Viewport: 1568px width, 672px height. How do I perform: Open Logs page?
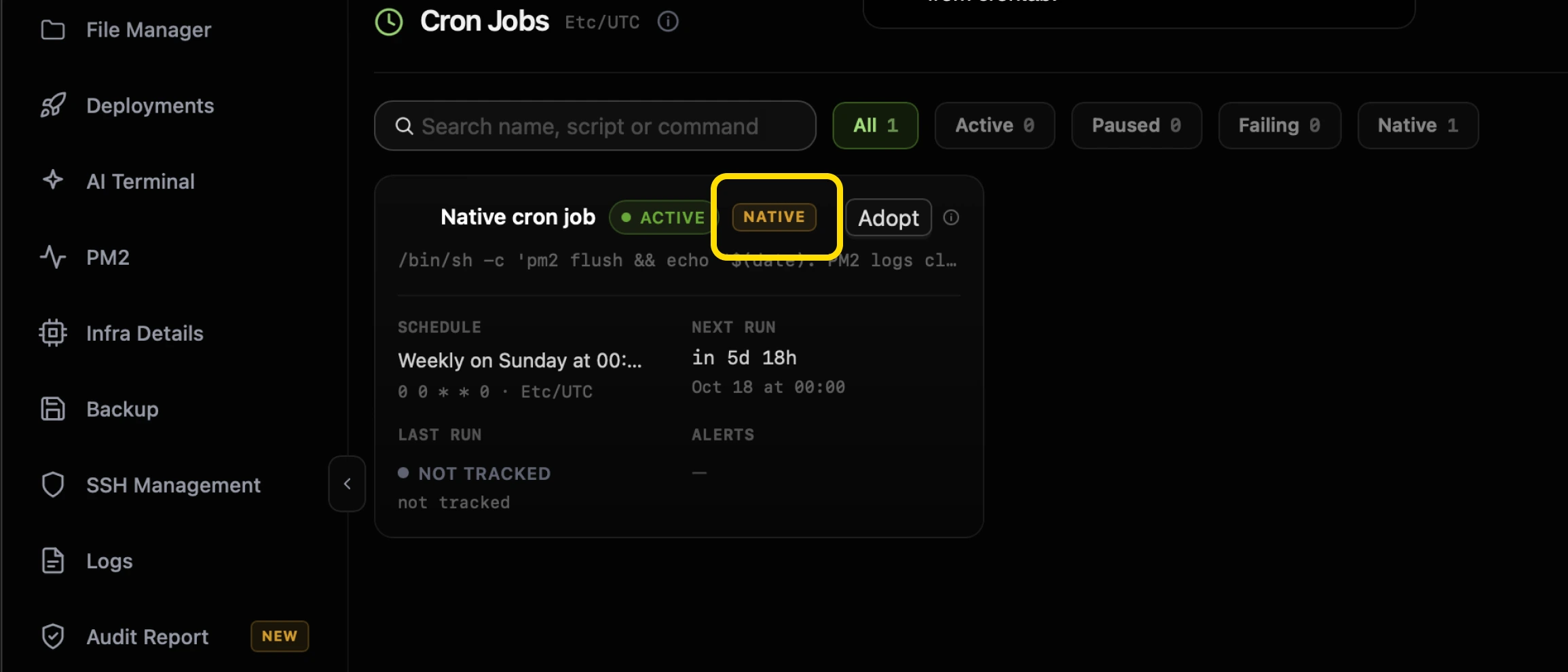109,561
